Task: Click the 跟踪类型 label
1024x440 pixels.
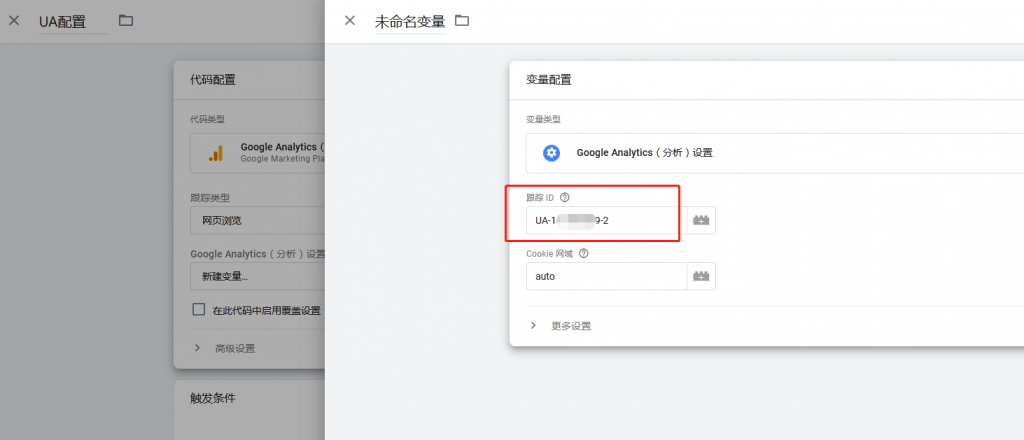Action: click(210, 197)
